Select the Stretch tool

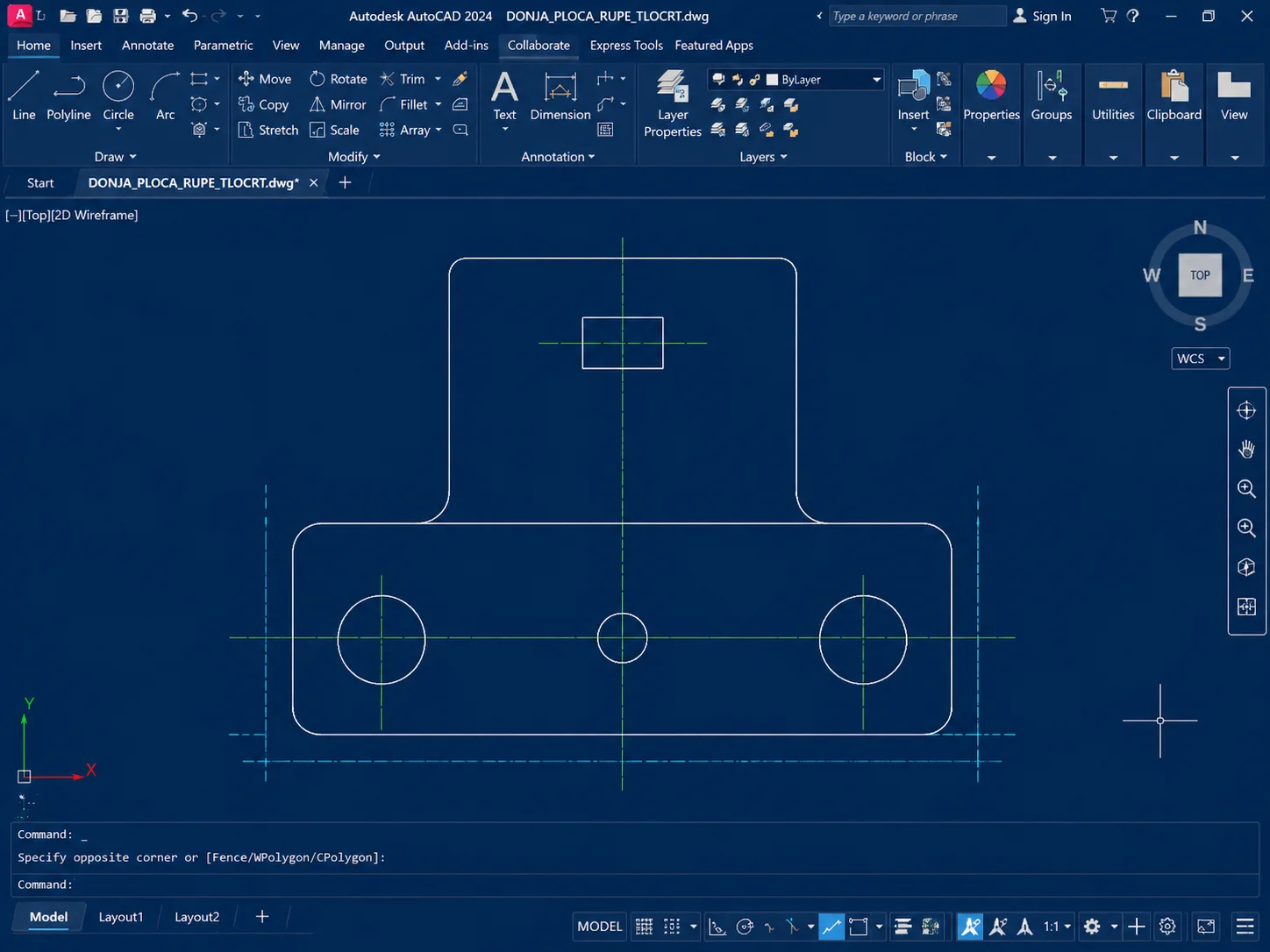[x=268, y=130]
